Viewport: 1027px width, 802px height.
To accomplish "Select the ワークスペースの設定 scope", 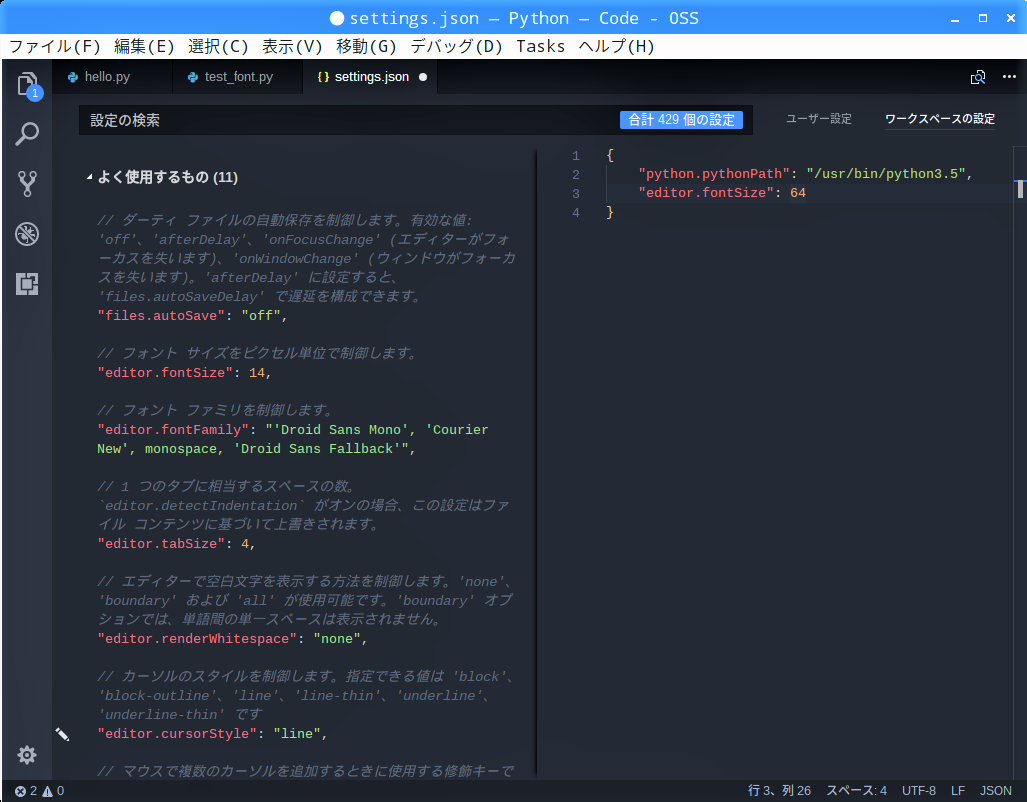I will pyautogui.click(x=939, y=119).
